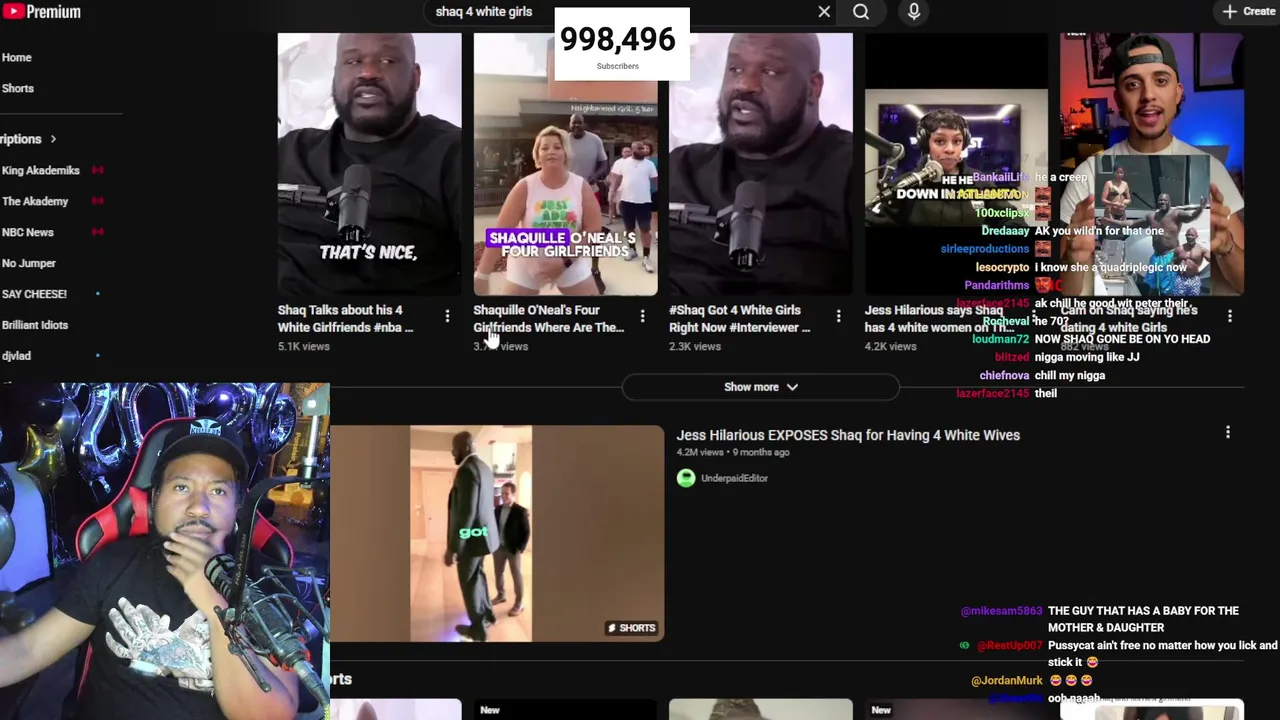Open the options menu for 'Shaquille O'Neal's Four'
This screenshot has width=1280, height=720.
[642, 317]
